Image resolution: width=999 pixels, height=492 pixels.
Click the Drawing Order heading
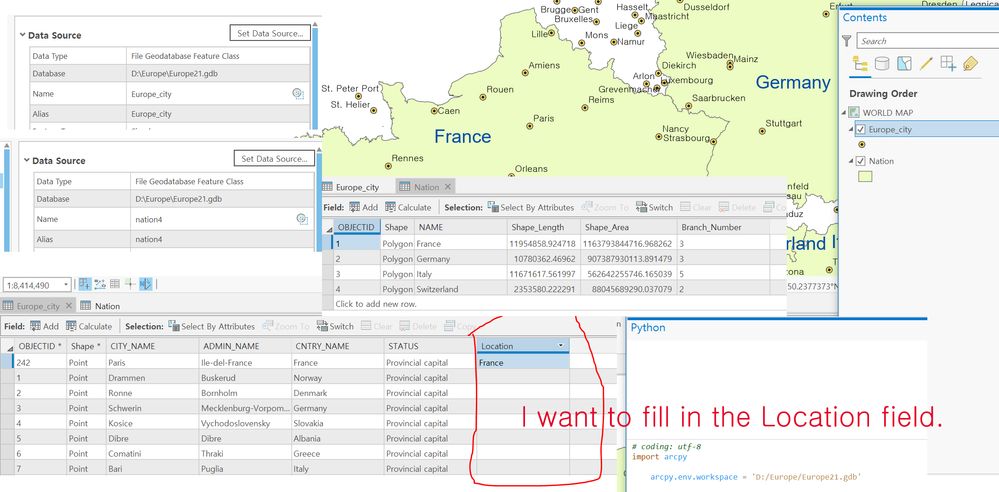pos(883,94)
